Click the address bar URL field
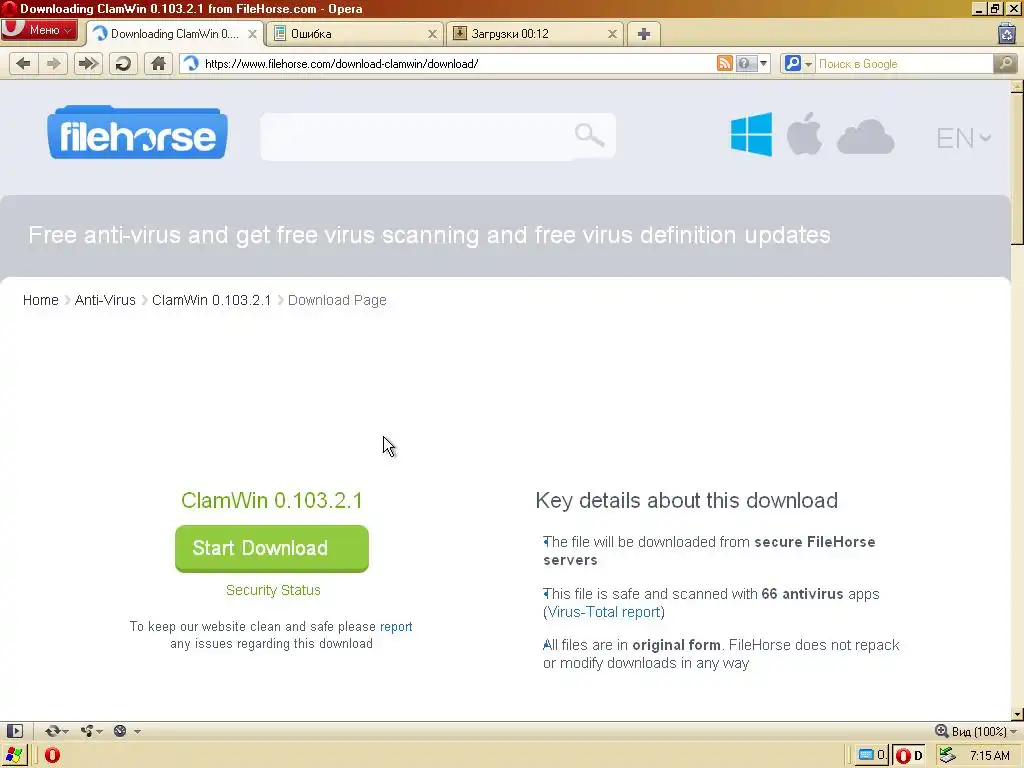This screenshot has width=1024, height=768. click(457, 63)
